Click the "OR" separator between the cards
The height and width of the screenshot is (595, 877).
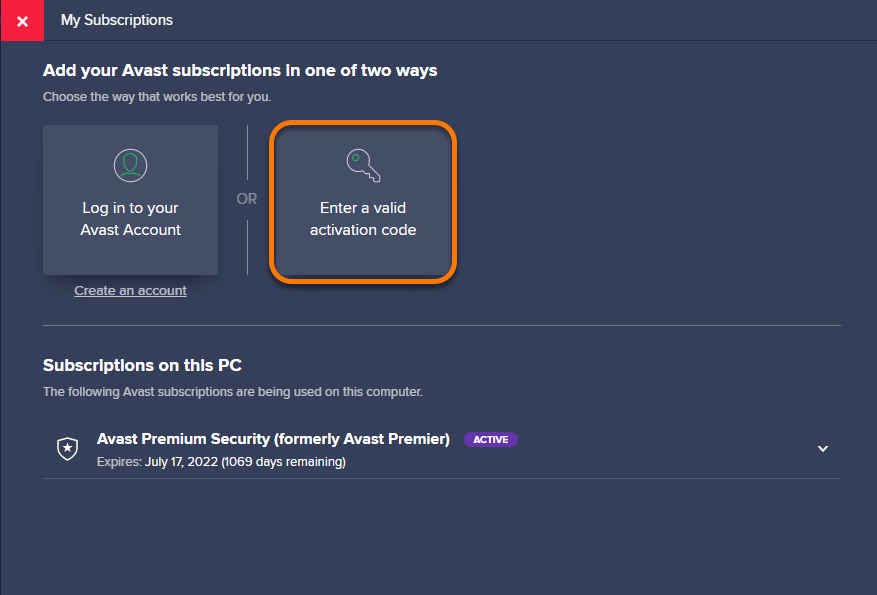click(x=247, y=199)
